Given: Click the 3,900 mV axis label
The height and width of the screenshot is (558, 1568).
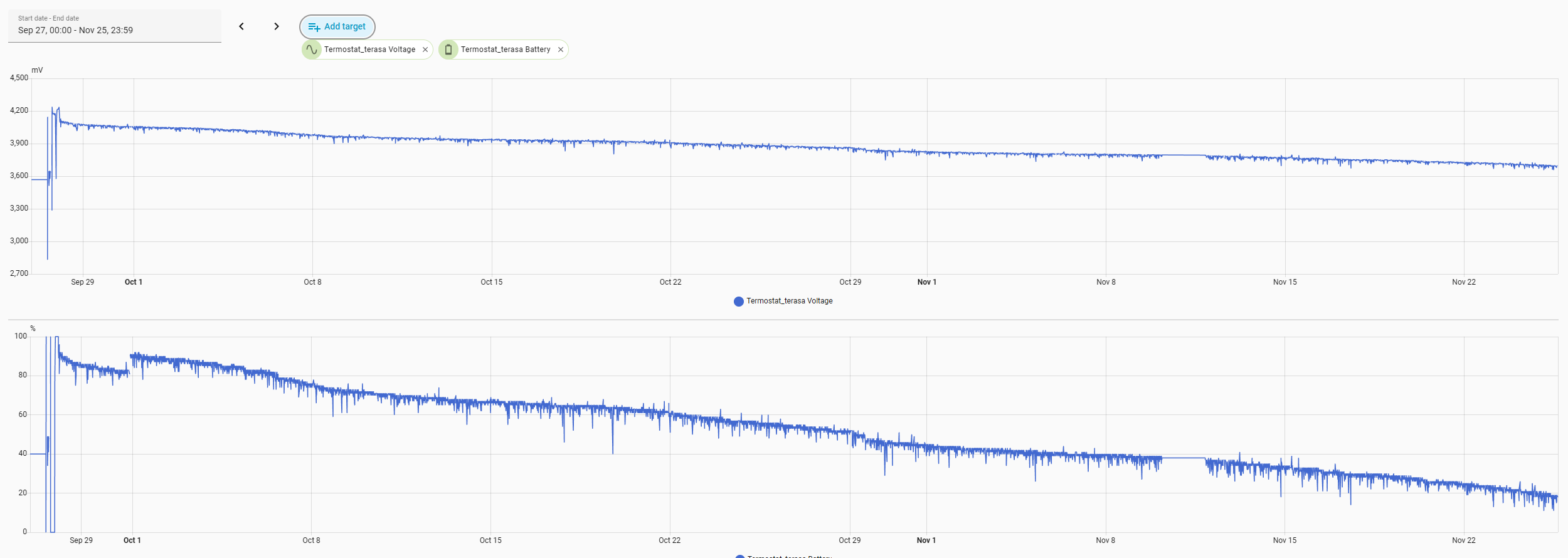Looking at the screenshot, I should tap(19, 143).
